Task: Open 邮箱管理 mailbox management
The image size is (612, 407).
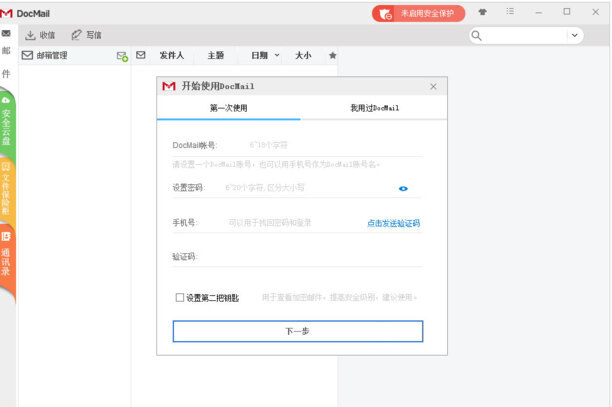Action: click(44, 55)
